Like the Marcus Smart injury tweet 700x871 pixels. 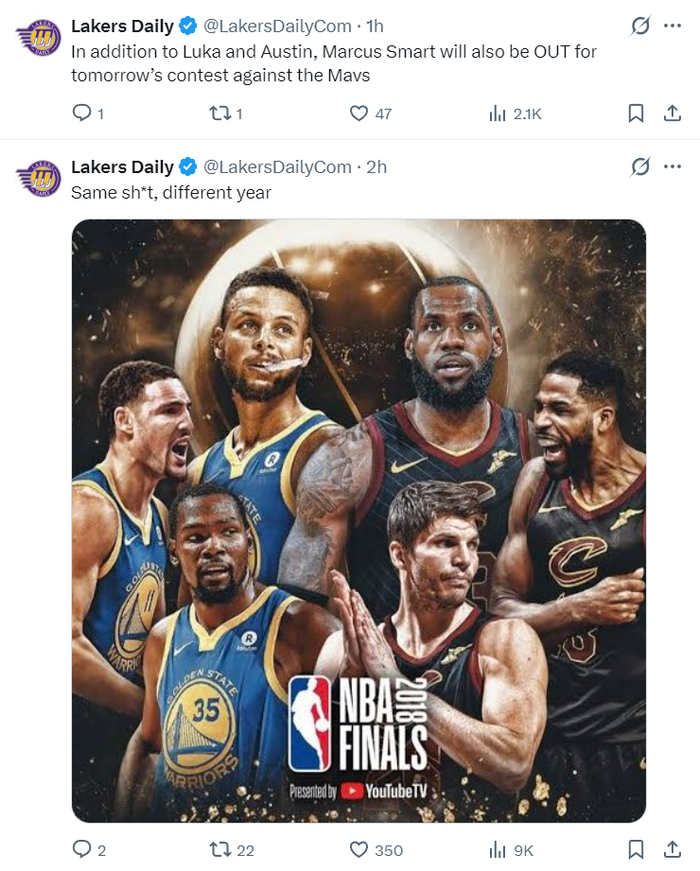(x=359, y=114)
